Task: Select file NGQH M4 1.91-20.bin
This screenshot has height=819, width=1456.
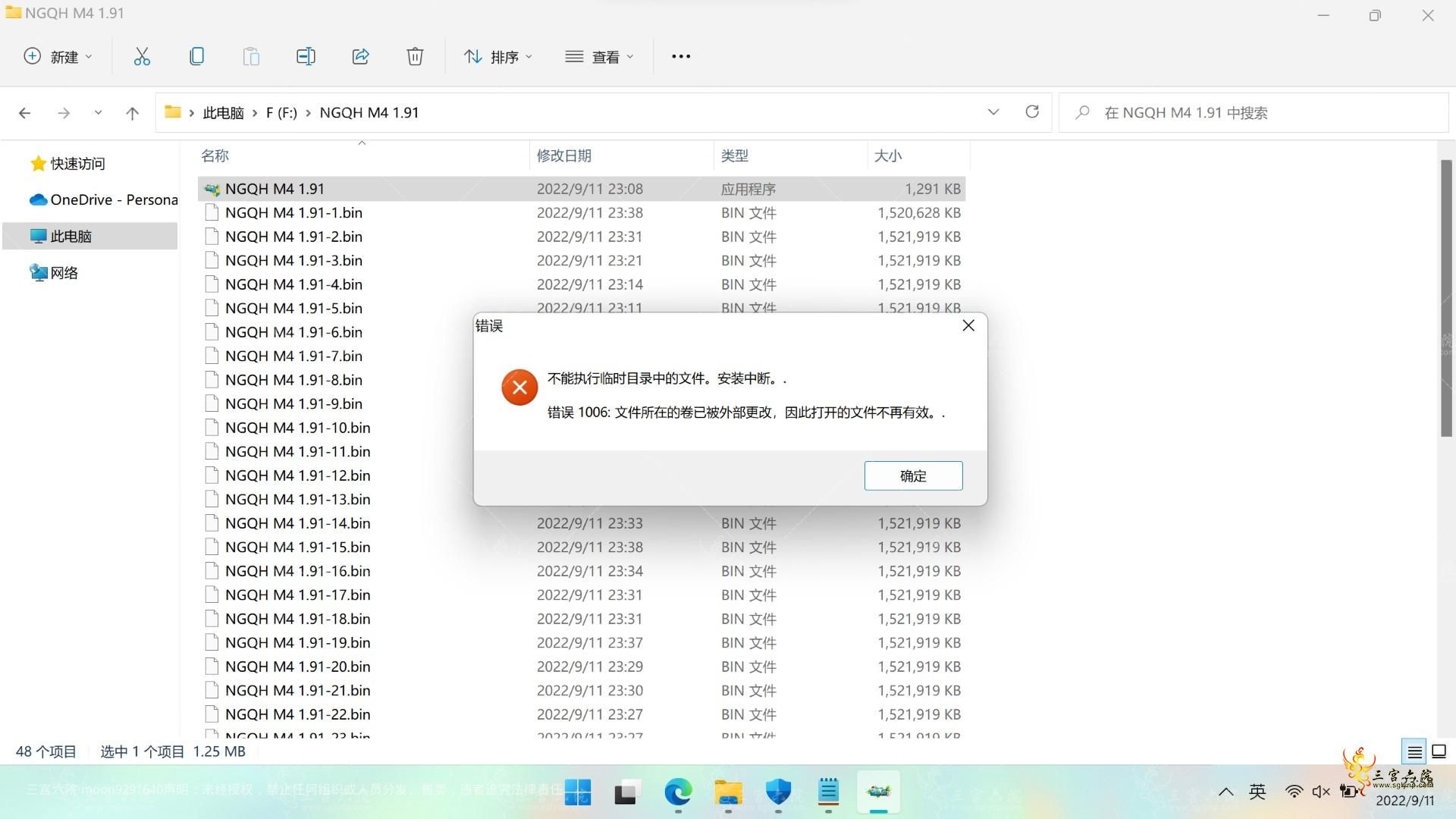Action: point(582,667)
